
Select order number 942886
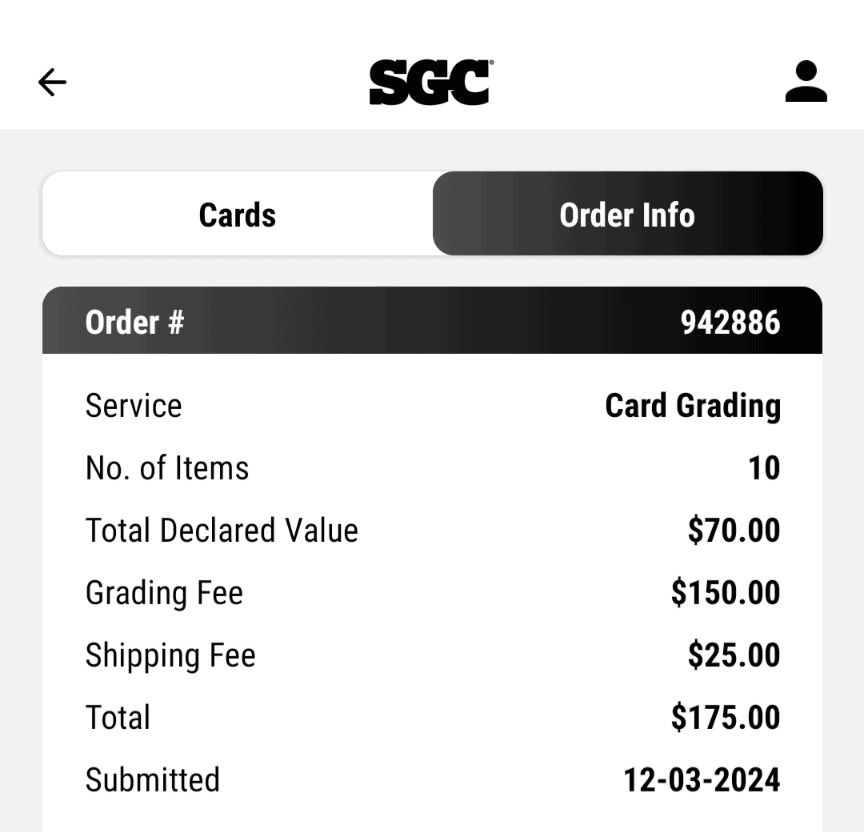click(x=730, y=322)
